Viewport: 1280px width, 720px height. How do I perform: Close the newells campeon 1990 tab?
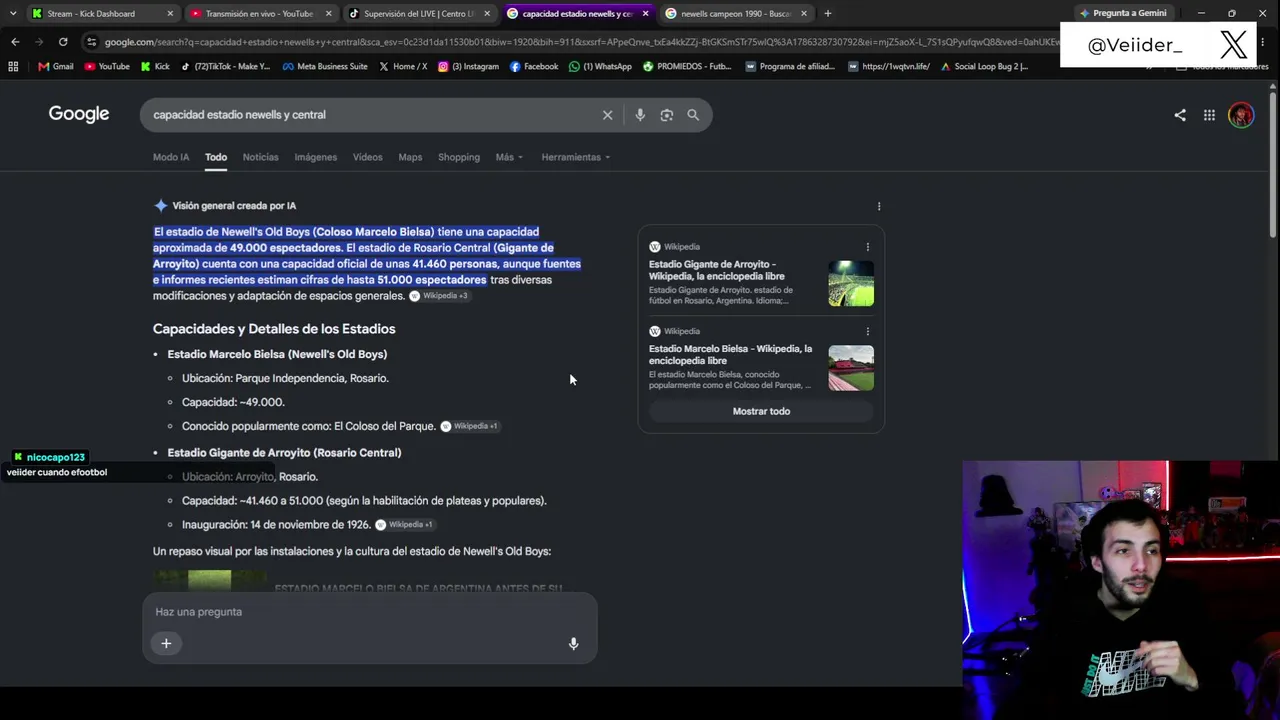pos(804,14)
